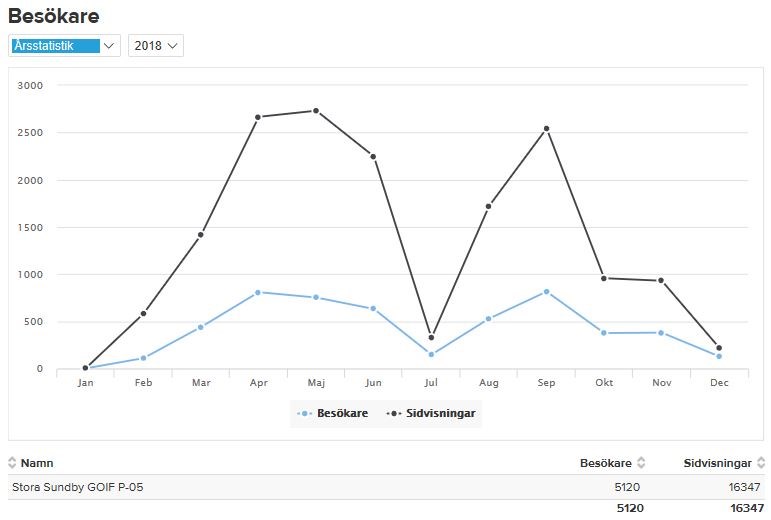
Task: Click the Sidvisningar data point for Jun
Action: tap(373, 156)
